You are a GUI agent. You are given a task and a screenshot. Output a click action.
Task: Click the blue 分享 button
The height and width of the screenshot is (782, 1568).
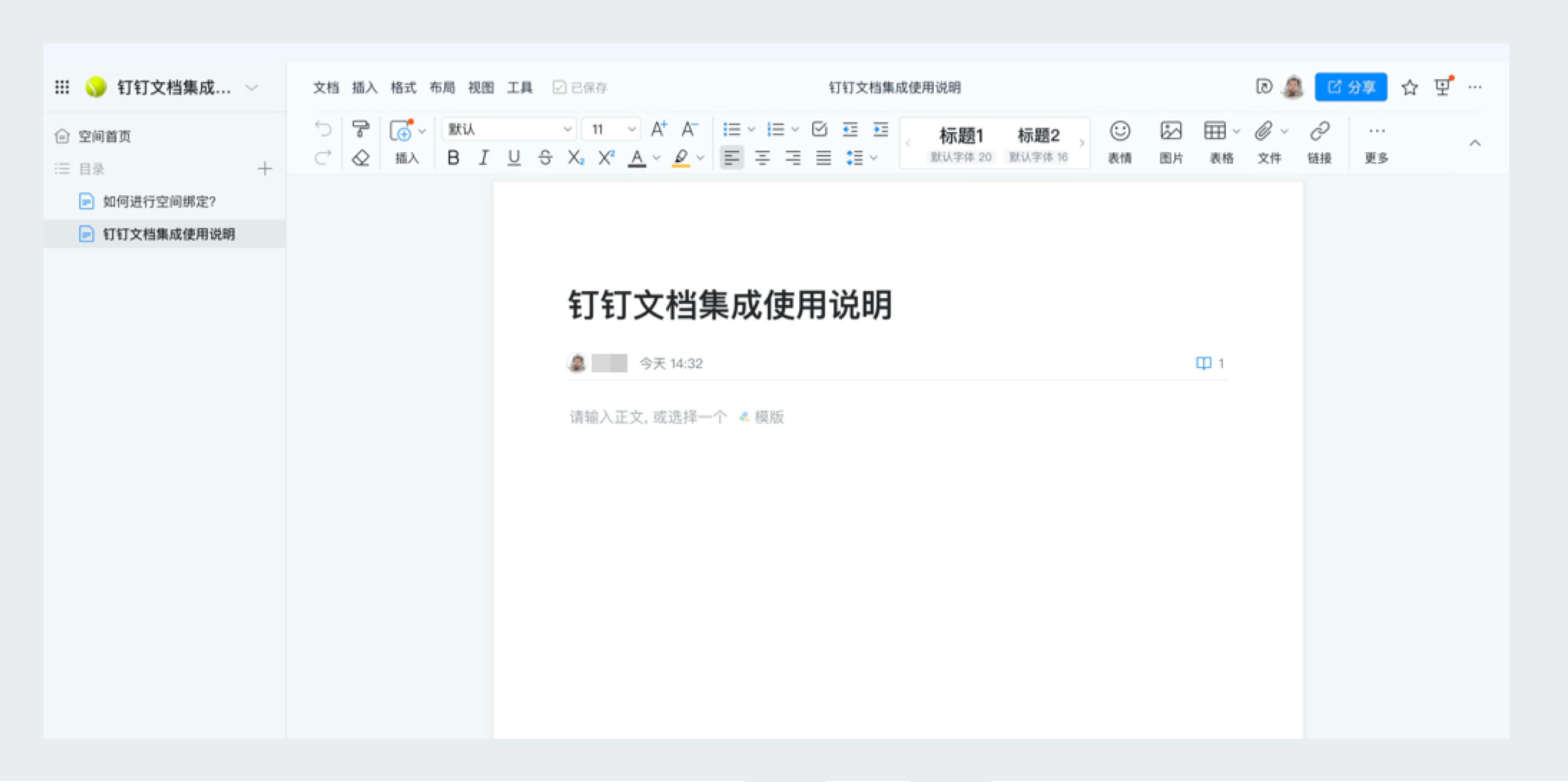pyautogui.click(x=1350, y=87)
